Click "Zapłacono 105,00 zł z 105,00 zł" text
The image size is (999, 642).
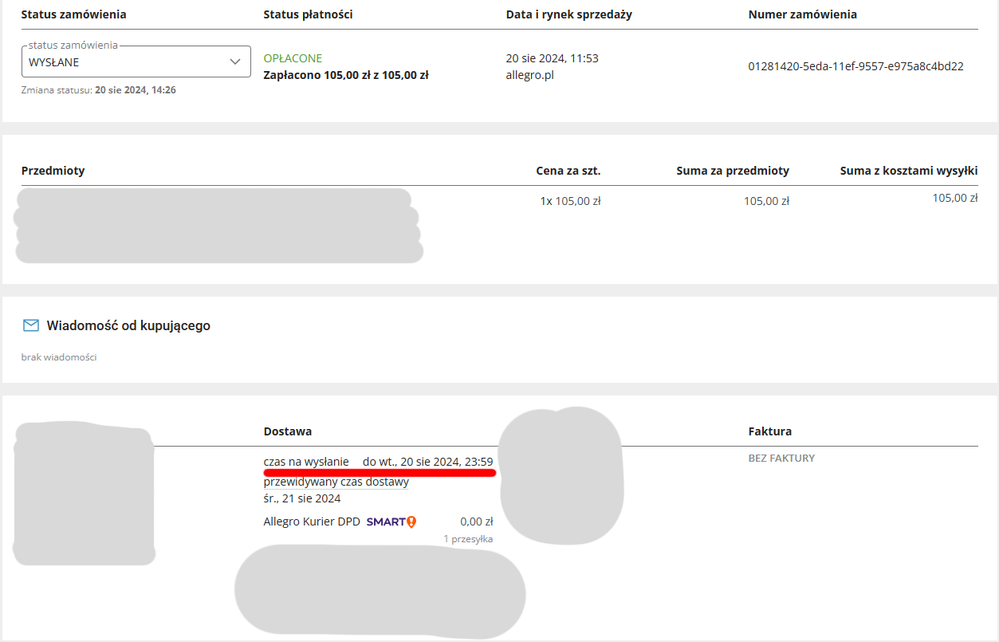pyautogui.click(x=345, y=75)
